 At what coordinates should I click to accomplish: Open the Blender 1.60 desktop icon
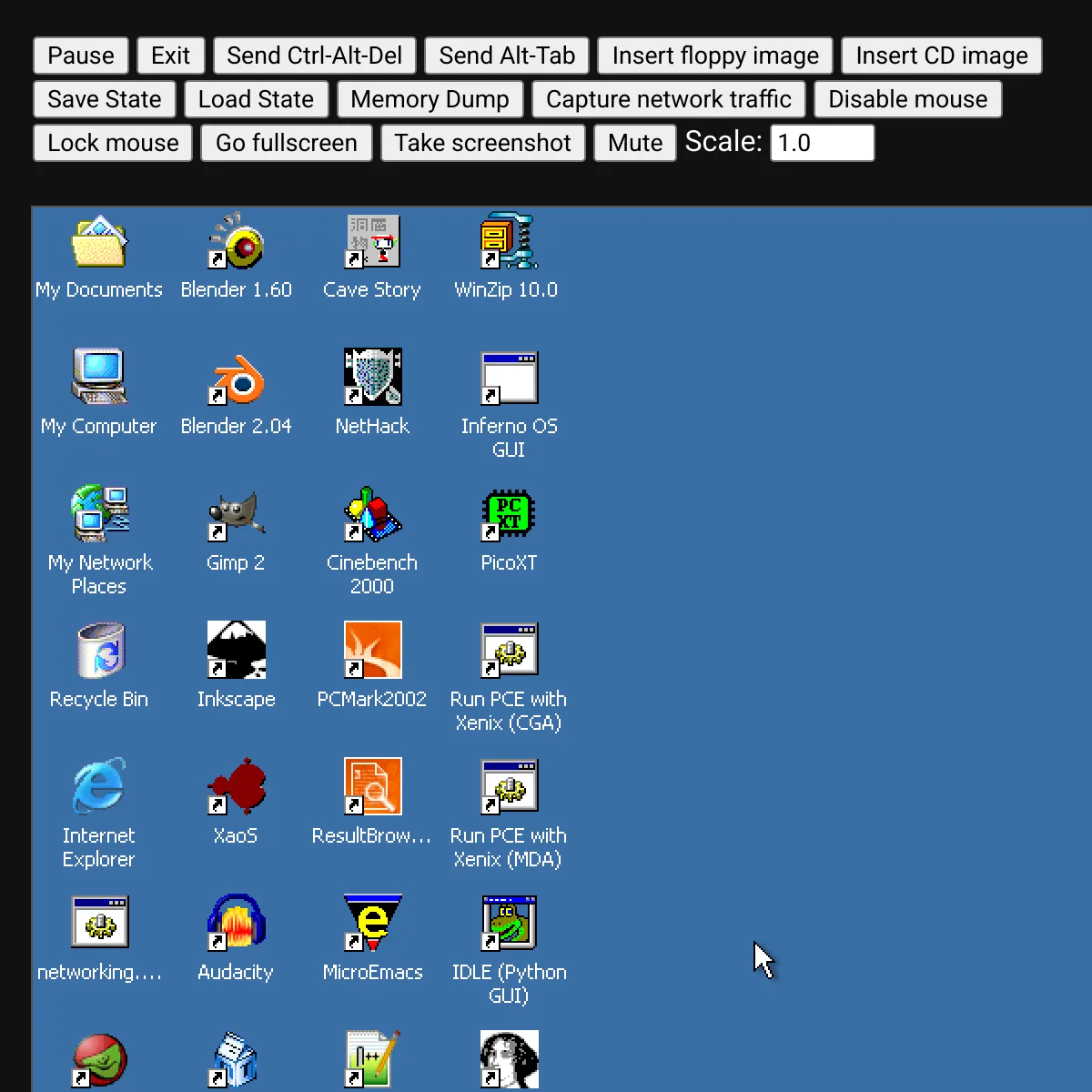pyautogui.click(x=236, y=242)
